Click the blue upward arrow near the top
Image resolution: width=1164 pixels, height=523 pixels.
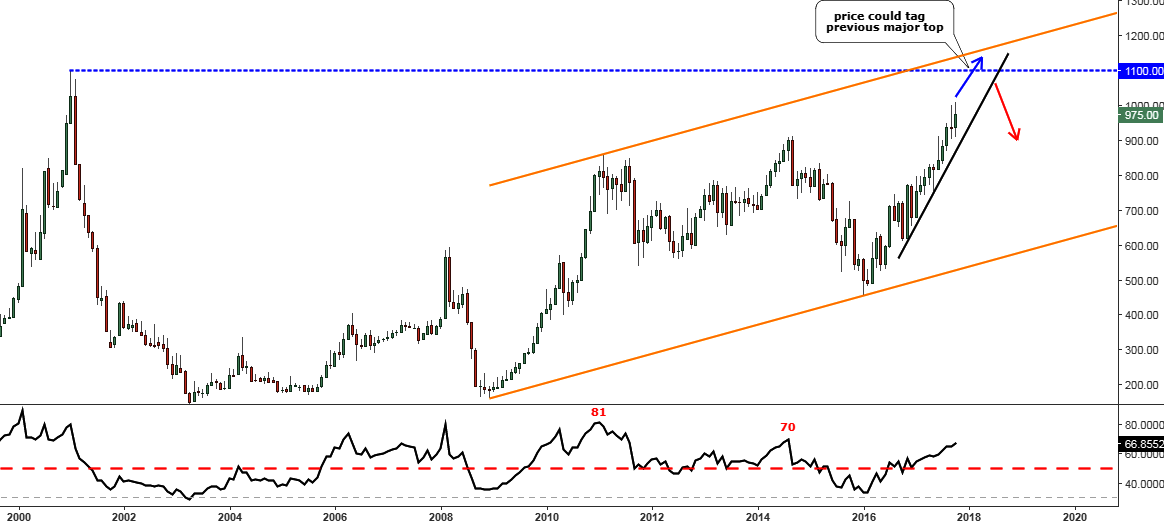pos(967,78)
